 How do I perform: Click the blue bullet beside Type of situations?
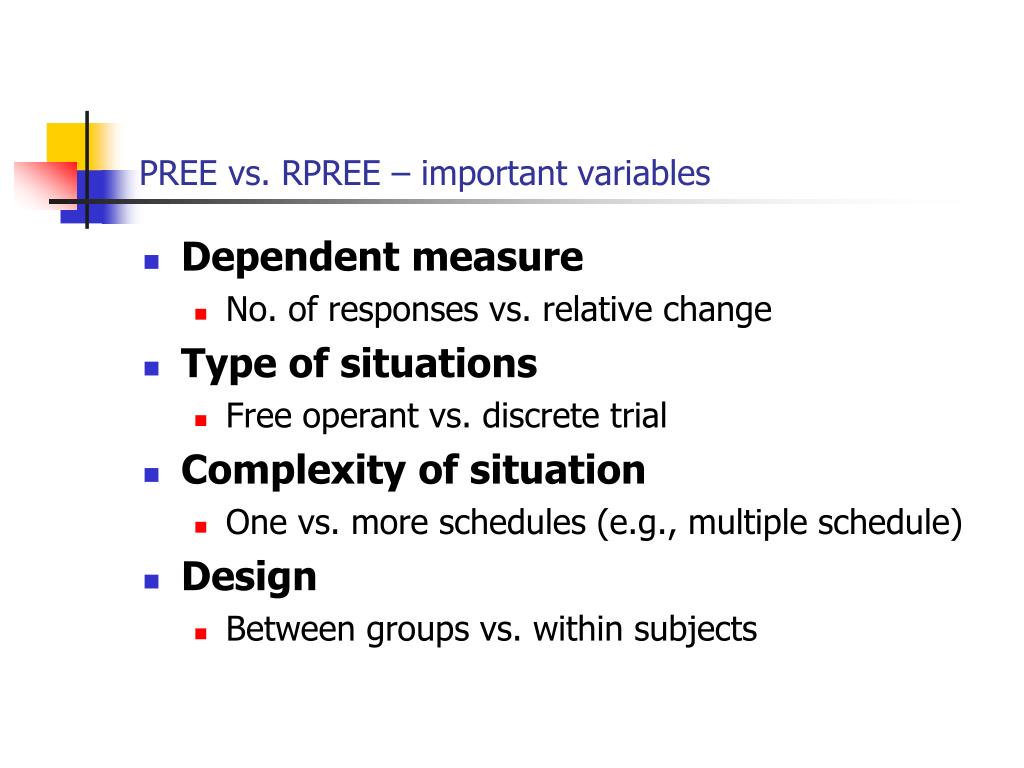[152, 369]
